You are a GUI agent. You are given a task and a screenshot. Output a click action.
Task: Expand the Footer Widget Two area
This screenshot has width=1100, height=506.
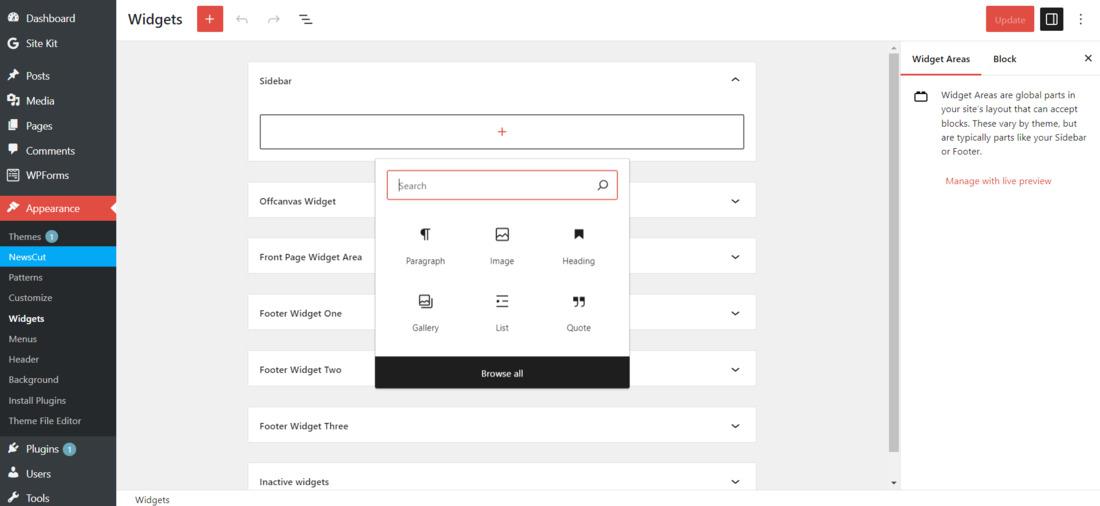pos(735,370)
